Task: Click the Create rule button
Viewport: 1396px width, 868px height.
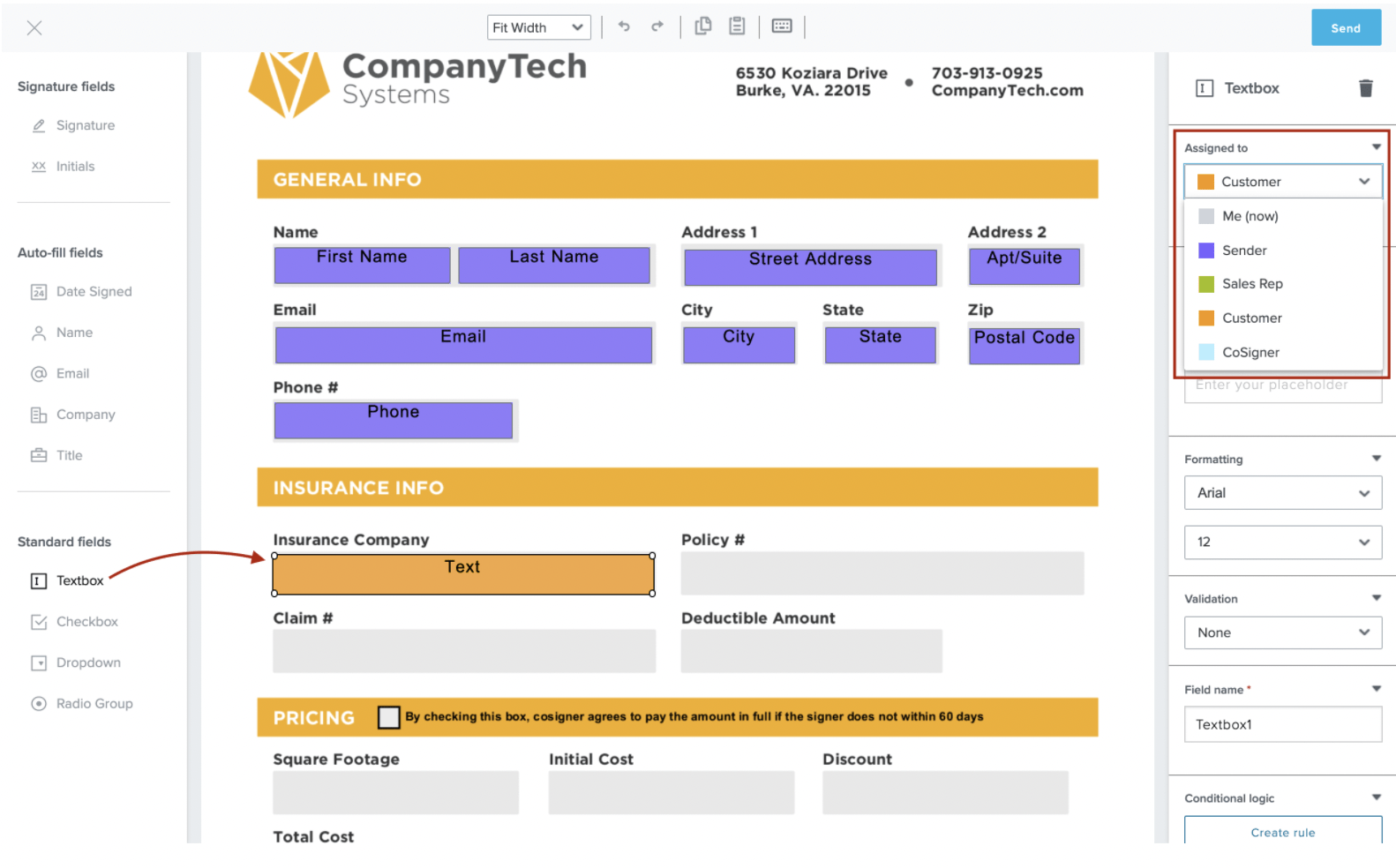Action: click(1283, 832)
